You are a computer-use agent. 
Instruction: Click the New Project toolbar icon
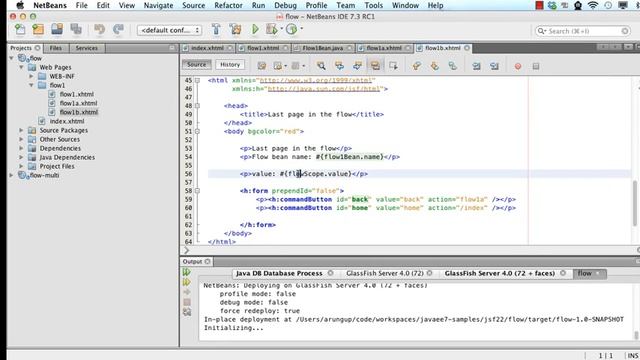coord(38,29)
